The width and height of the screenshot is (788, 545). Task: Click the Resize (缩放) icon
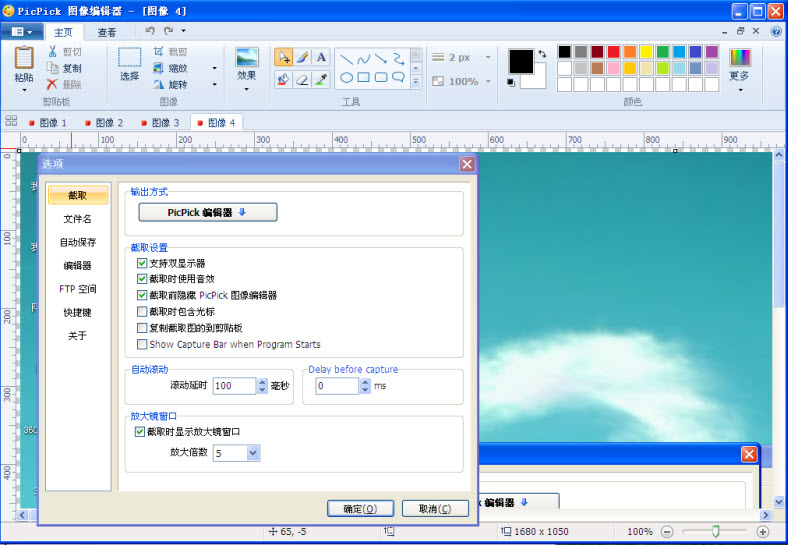[159, 67]
